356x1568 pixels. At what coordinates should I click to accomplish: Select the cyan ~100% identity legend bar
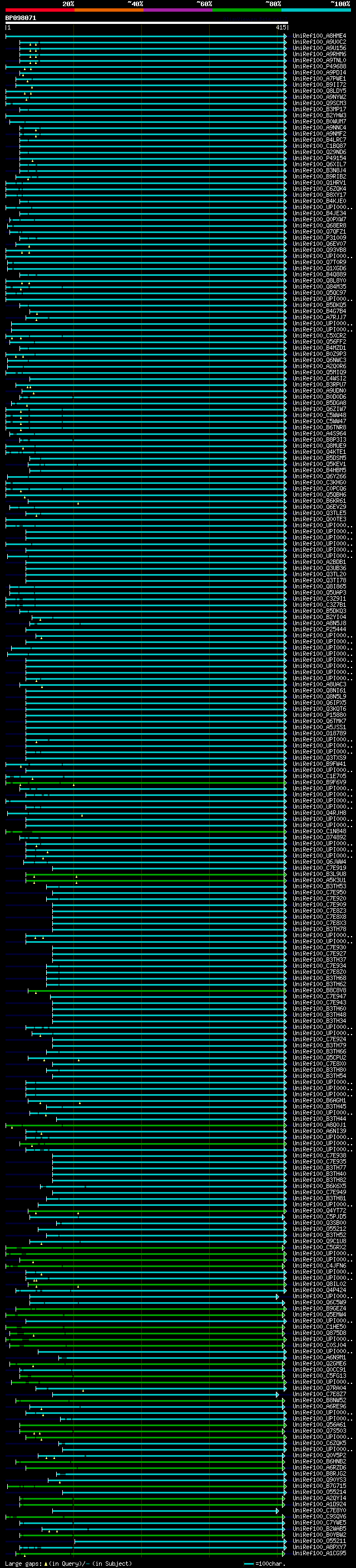[x=317, y=10]
